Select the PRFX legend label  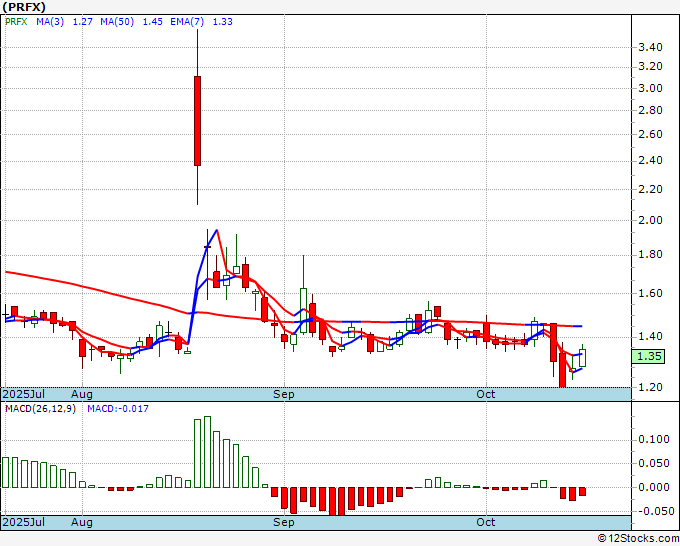click(16, 22)
